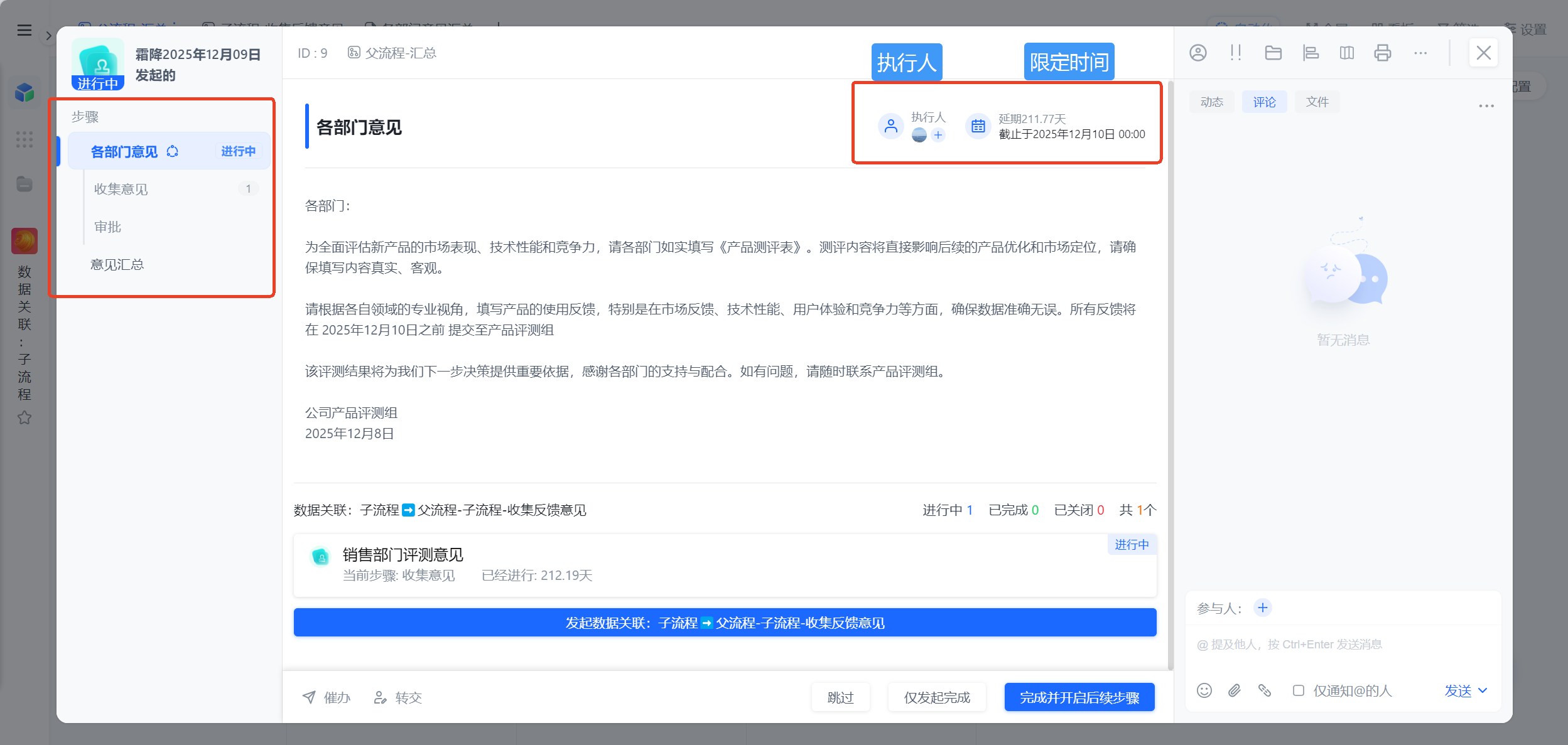
Task: Switch to the 文件 tab
Action: [x=1317, y=102]
